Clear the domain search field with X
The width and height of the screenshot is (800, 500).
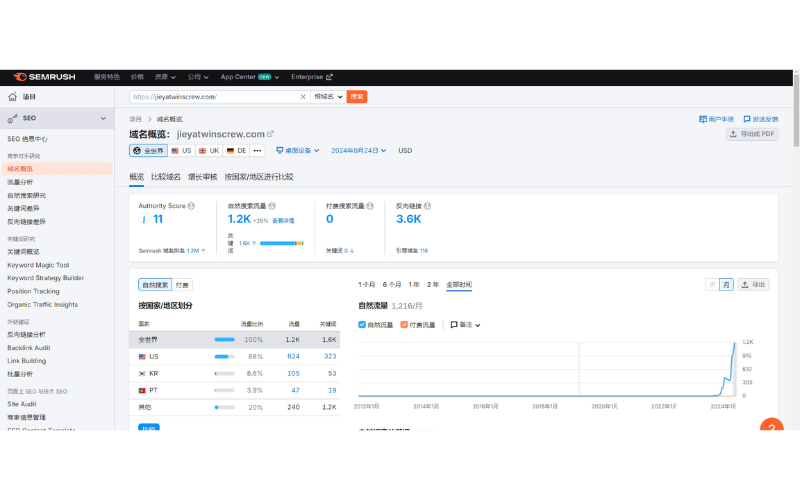[x=303, y=97]
